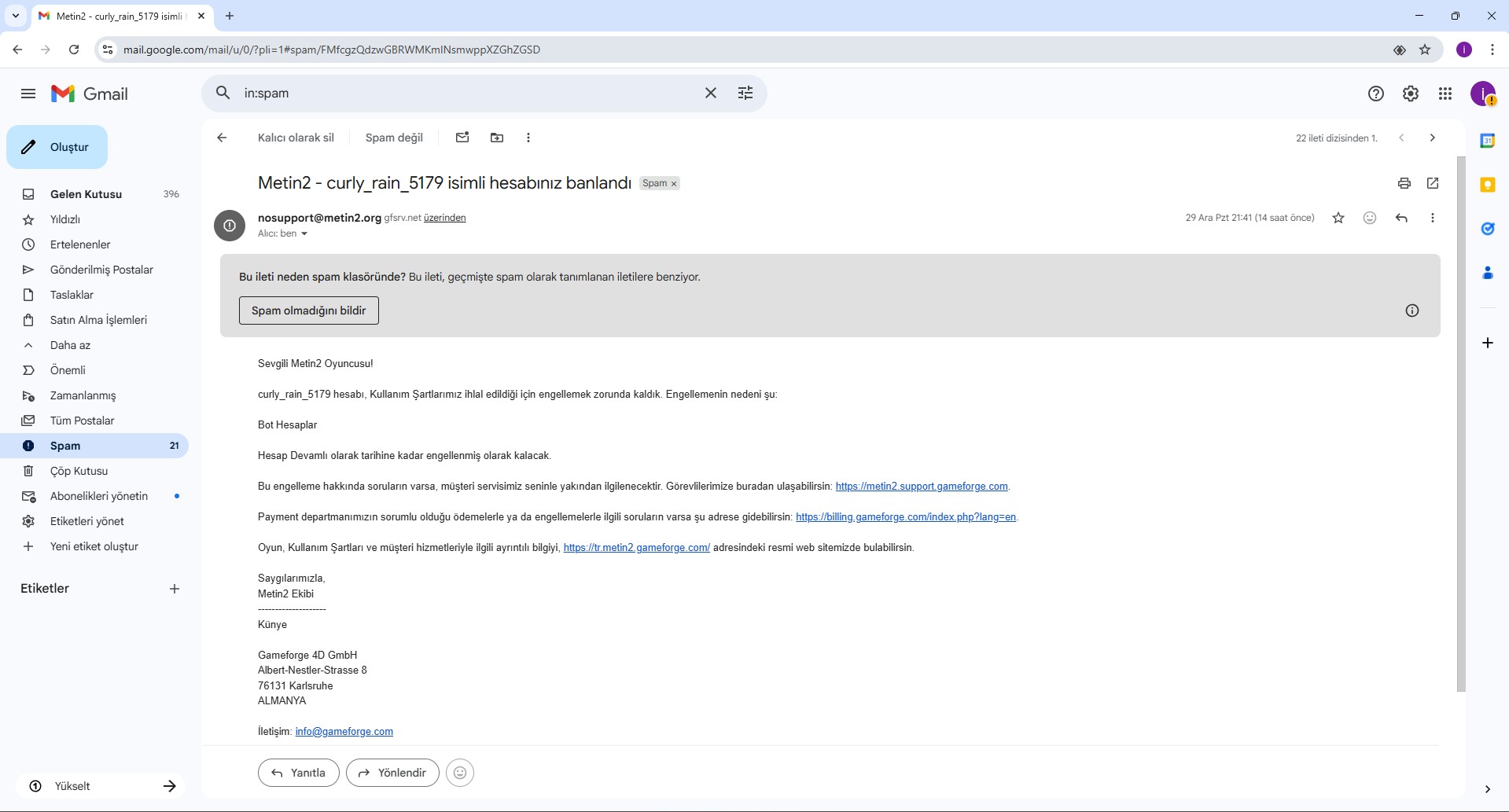Select the Spam folder in sidebar

click(94, 446)
